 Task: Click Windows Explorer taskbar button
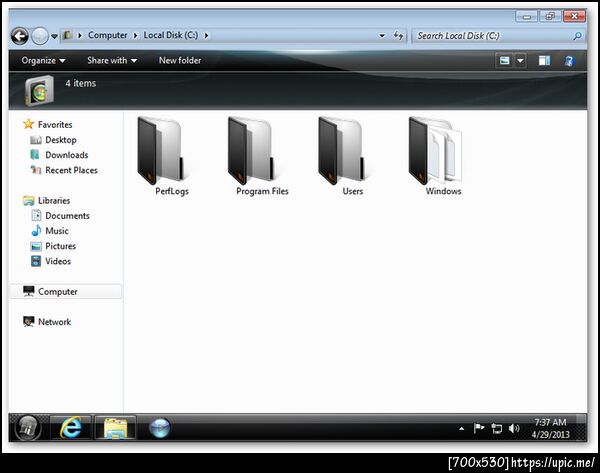pyautogui.click(x=115, y=427)
